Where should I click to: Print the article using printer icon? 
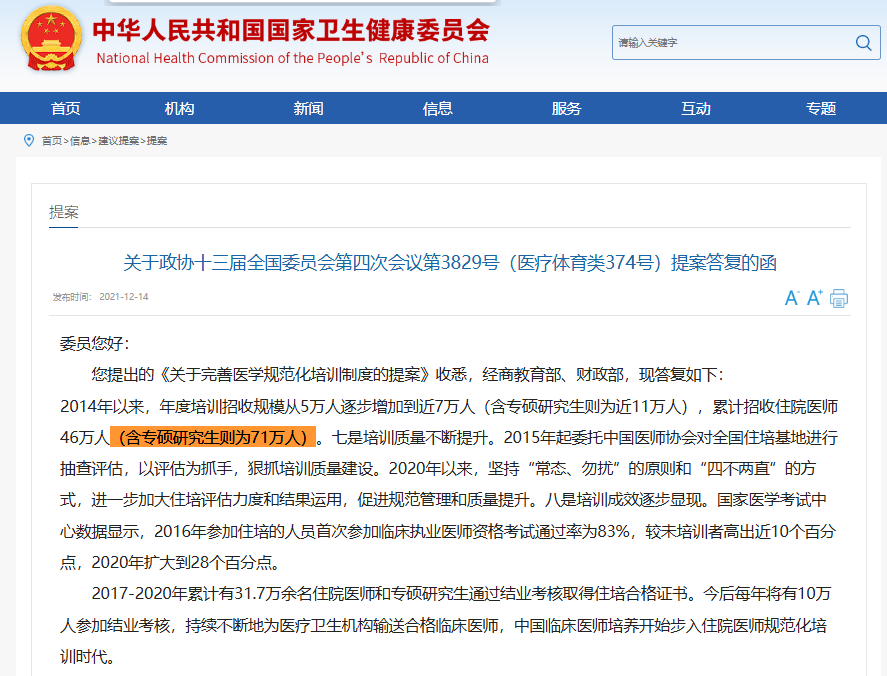coord(839,298)
